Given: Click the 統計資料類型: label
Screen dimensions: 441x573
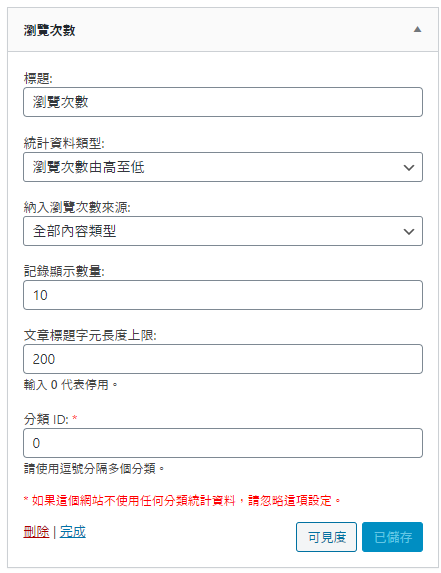Looking at the screenshot, I should [x=64, y=143].
